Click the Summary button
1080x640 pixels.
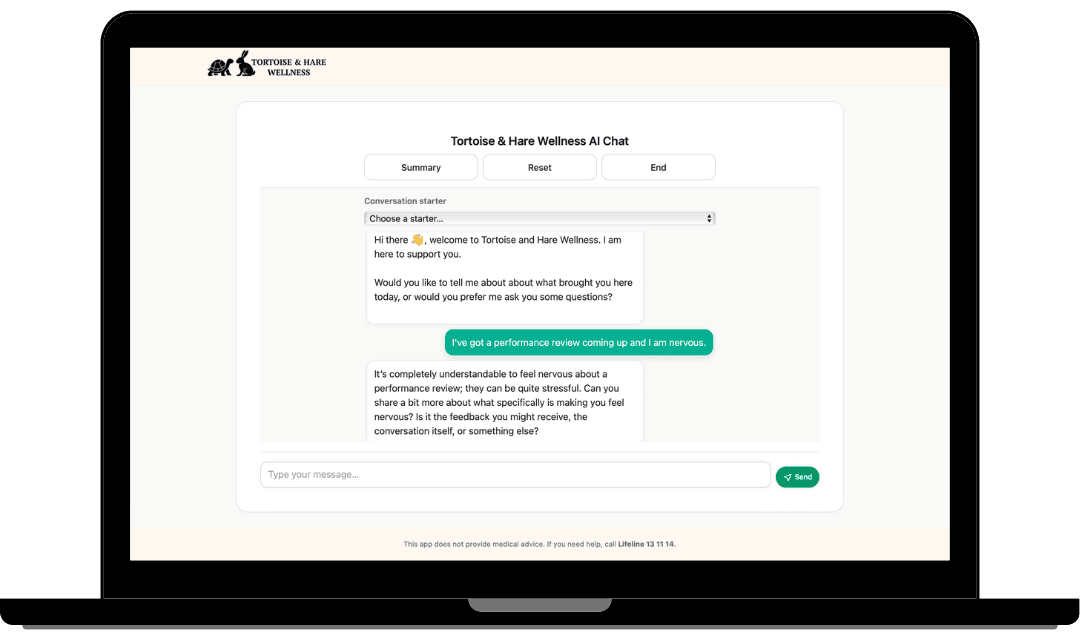point(421,167)
